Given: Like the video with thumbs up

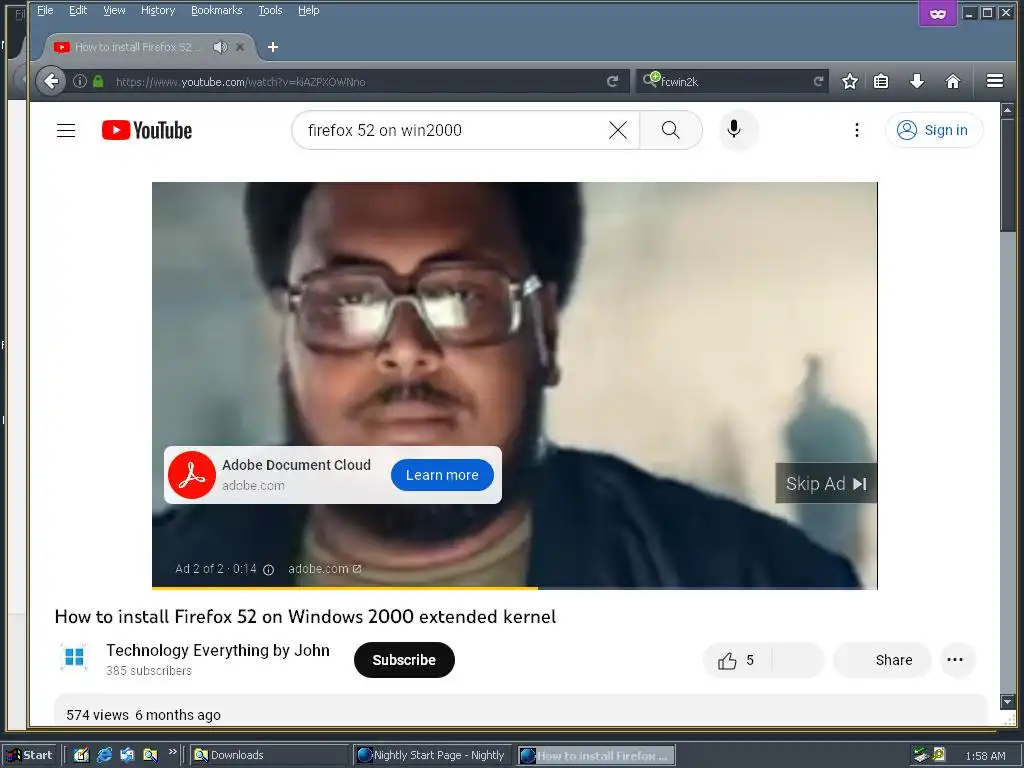Looking at the screenshot, I should point(737,660).
